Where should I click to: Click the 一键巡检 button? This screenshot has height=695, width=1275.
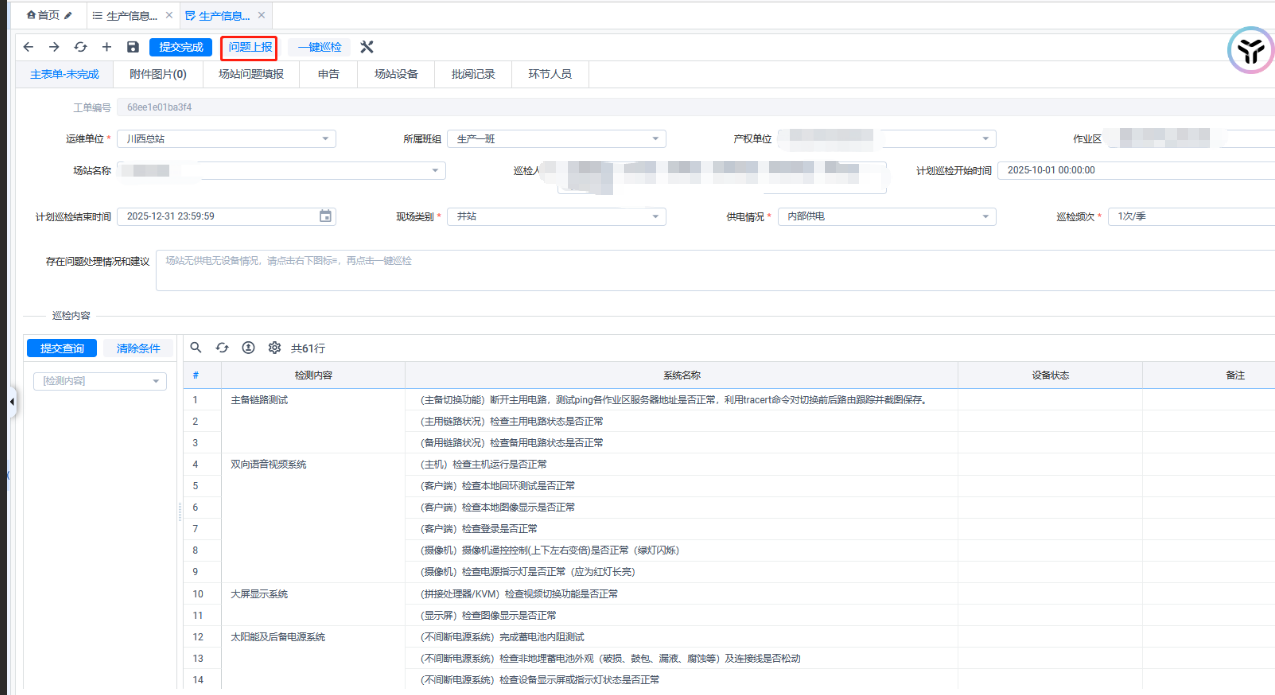pos(319,47)
